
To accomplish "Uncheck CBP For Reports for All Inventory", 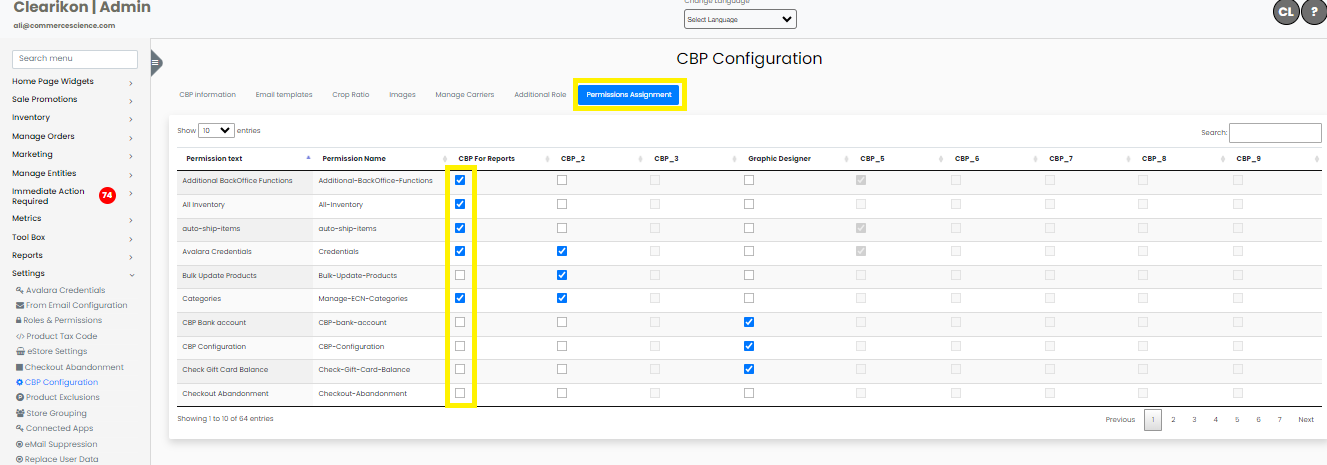I will tap(460, 204).
